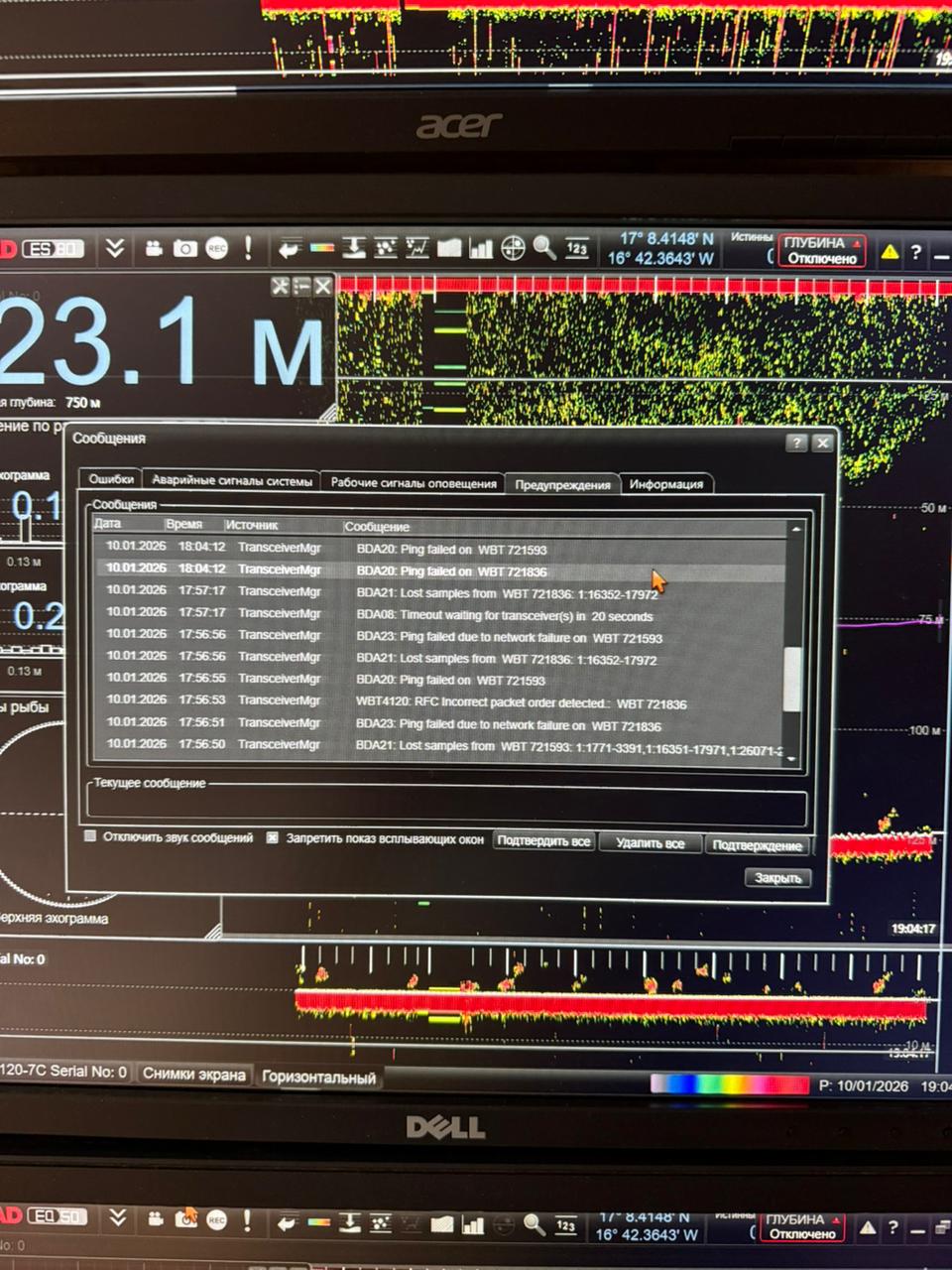Click the exclamation mark event icon

coord(248,248)
